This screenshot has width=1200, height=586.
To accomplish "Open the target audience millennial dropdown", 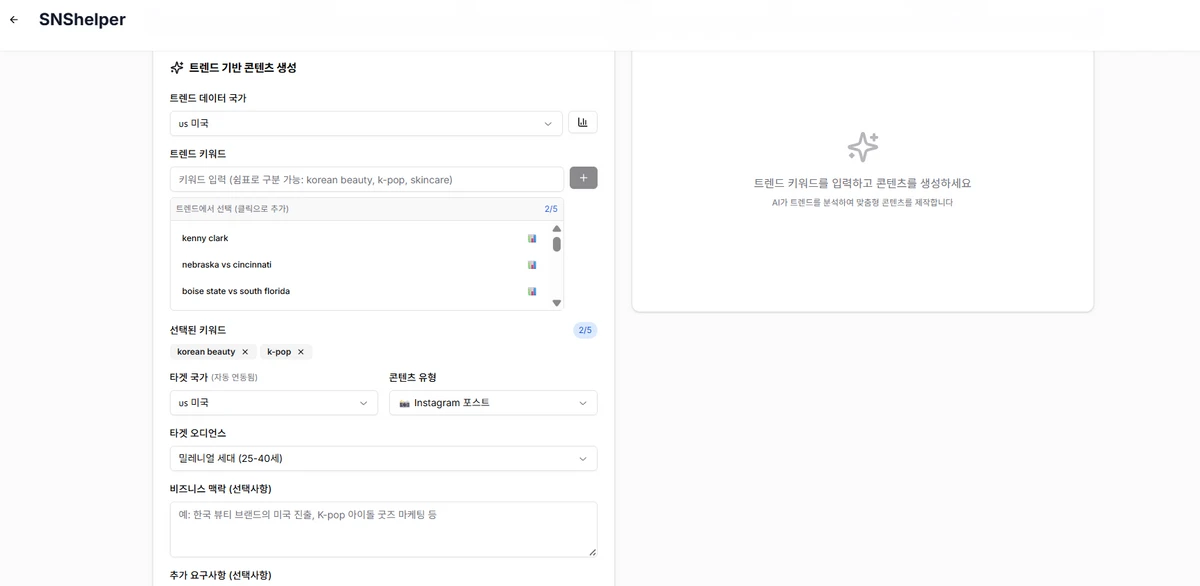I will coord(383,458).
